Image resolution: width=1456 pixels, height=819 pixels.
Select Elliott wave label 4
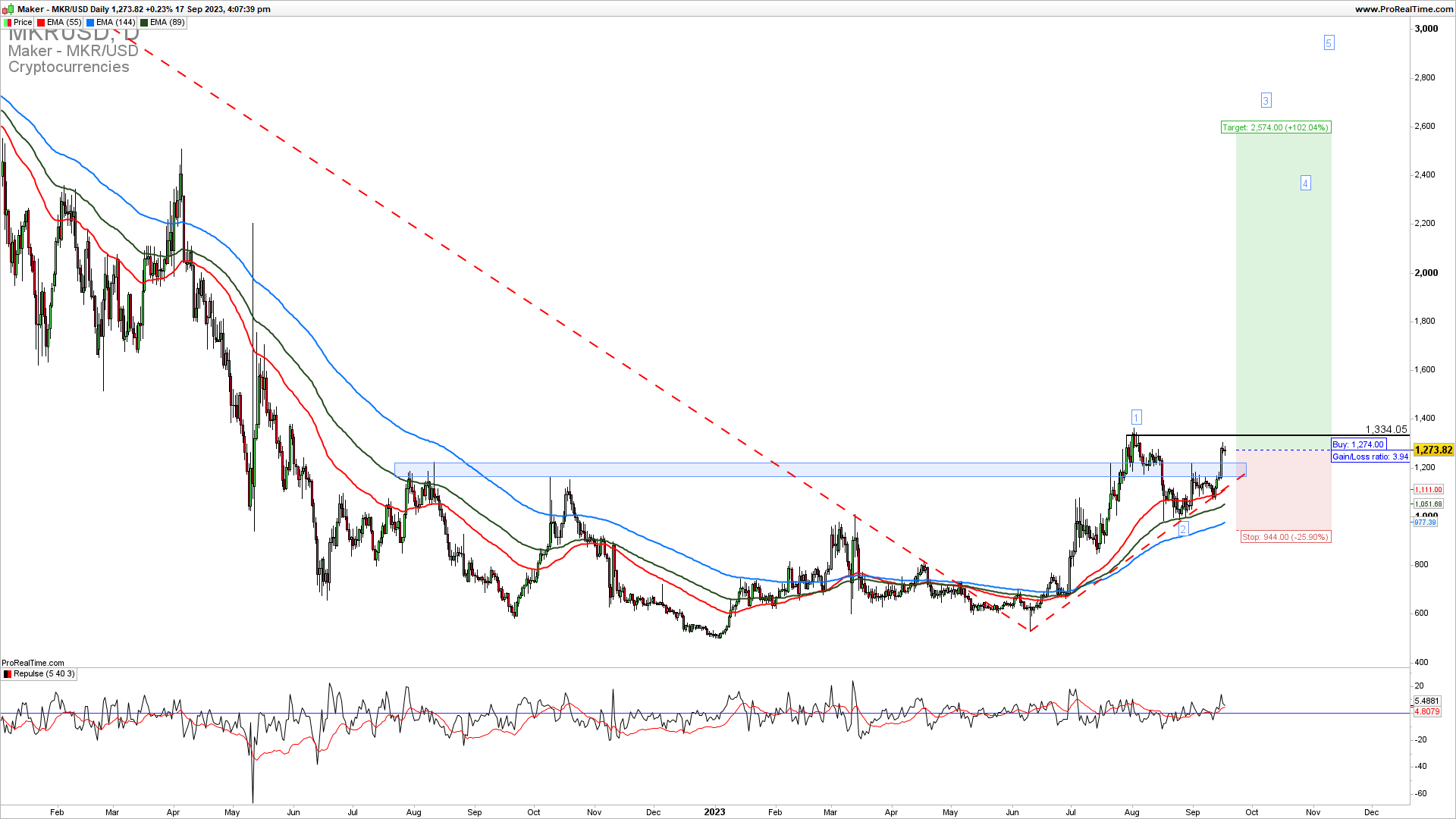pyautogui.click(x=1305, y=183)
